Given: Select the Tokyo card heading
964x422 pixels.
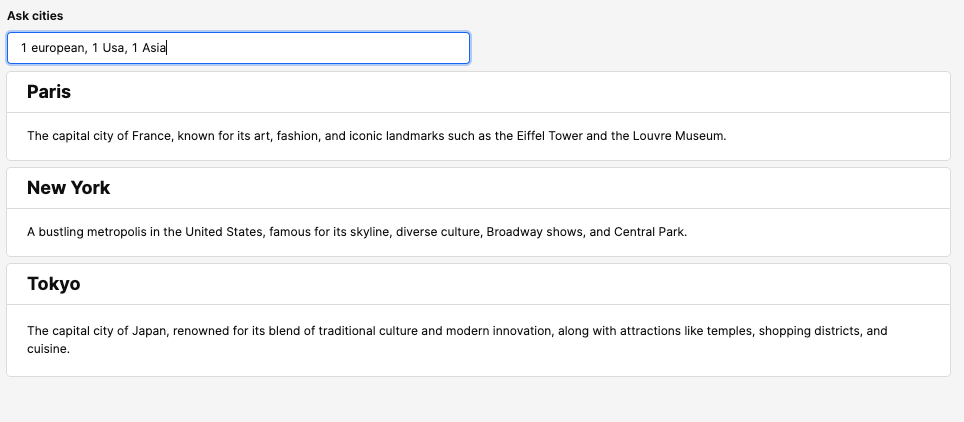Looking at the screenshot, I should (53, 284).
